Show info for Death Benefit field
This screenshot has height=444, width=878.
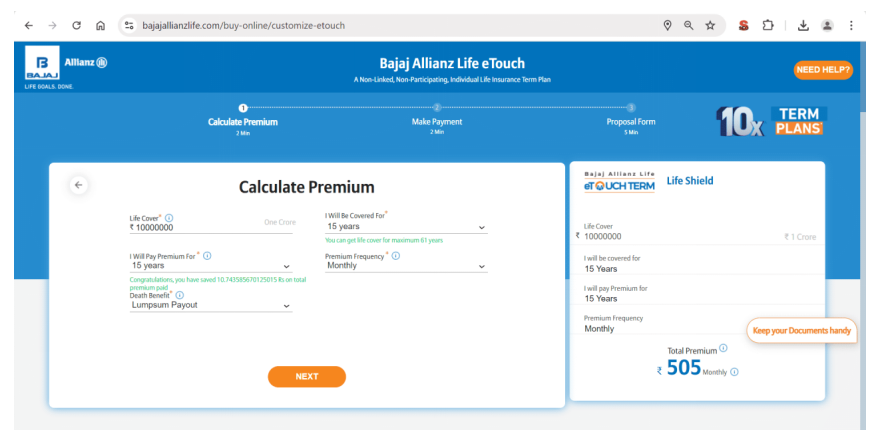[x=180, y=295]
